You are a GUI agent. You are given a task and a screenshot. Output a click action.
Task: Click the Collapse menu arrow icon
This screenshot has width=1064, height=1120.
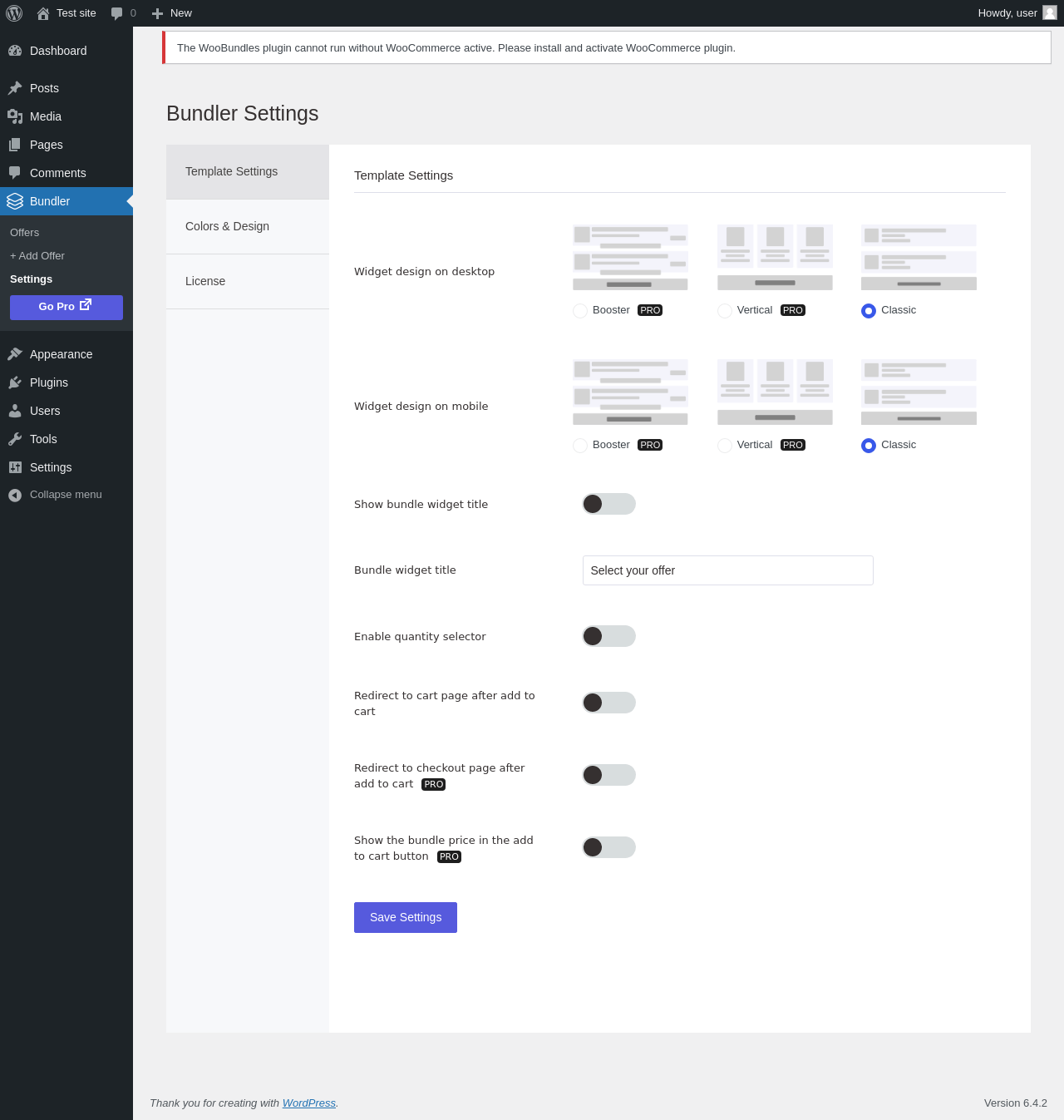(15, 495)
